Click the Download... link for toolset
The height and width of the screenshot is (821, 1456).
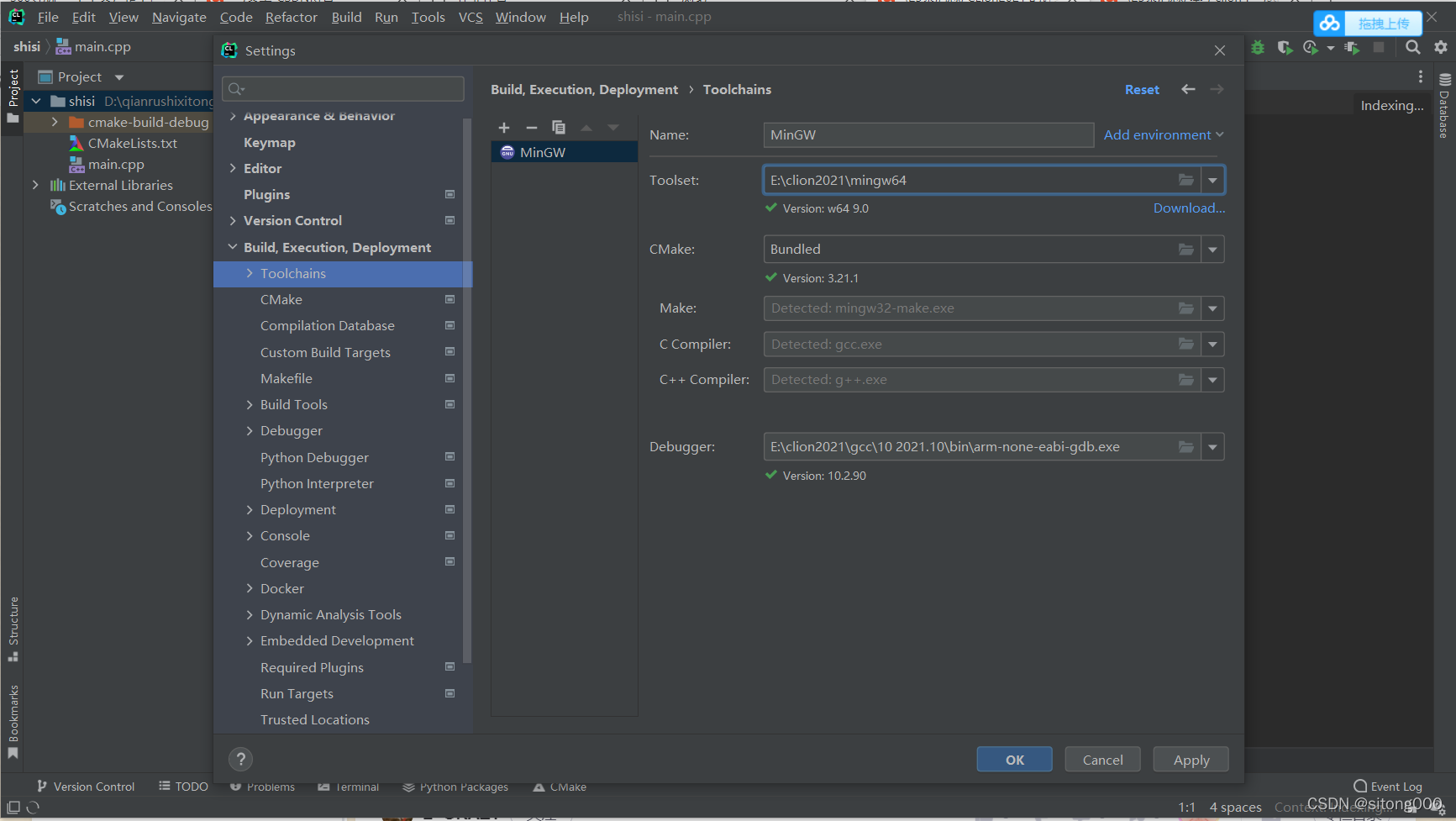[1189, 208]
